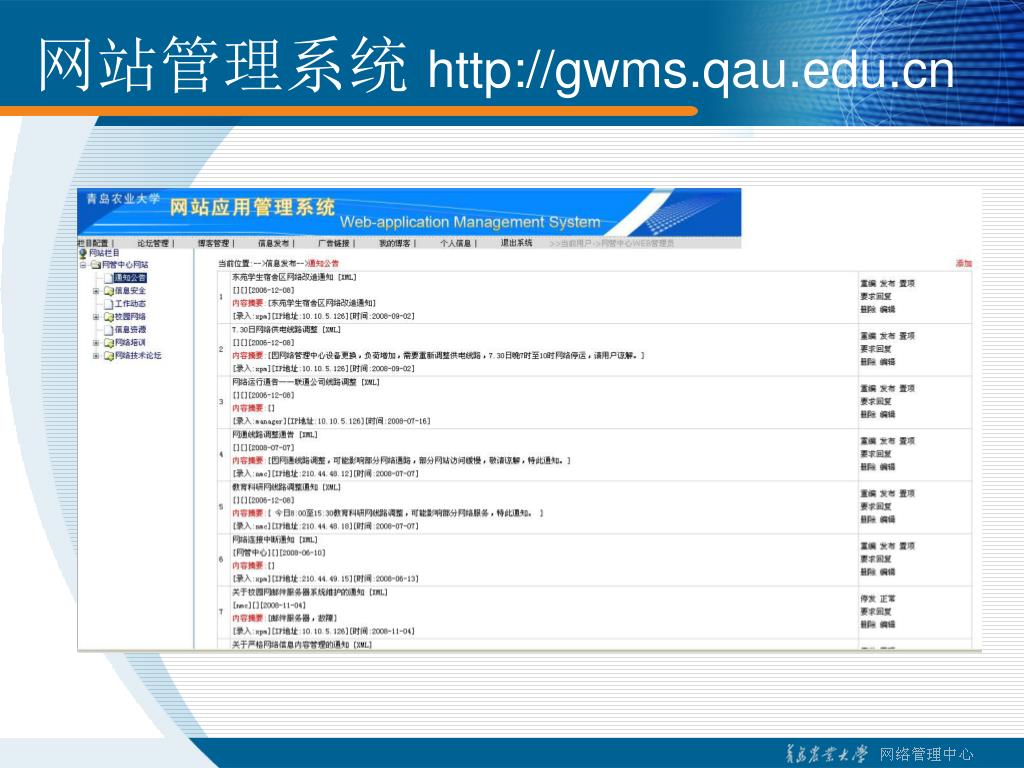Open article 教育科研网线路调整通知

pyautogui.click(x=276, y=487)
